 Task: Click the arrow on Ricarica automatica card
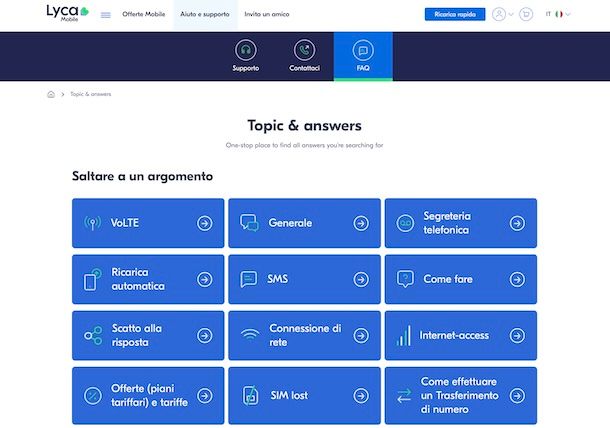(205, 279)
